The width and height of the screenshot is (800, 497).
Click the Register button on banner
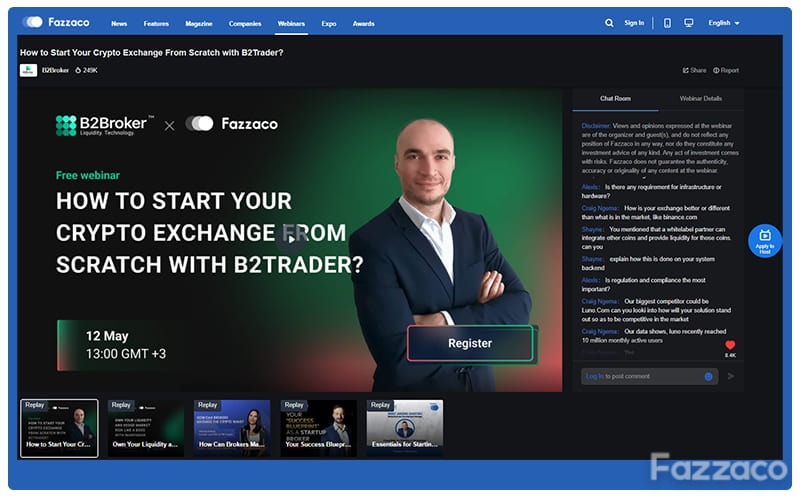coord(470,343)
